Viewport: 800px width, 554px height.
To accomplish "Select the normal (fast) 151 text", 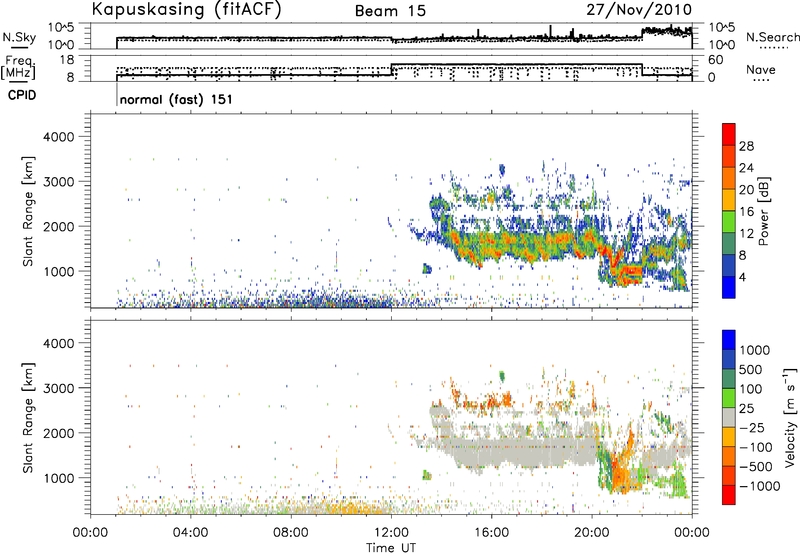I will (176, 99).
